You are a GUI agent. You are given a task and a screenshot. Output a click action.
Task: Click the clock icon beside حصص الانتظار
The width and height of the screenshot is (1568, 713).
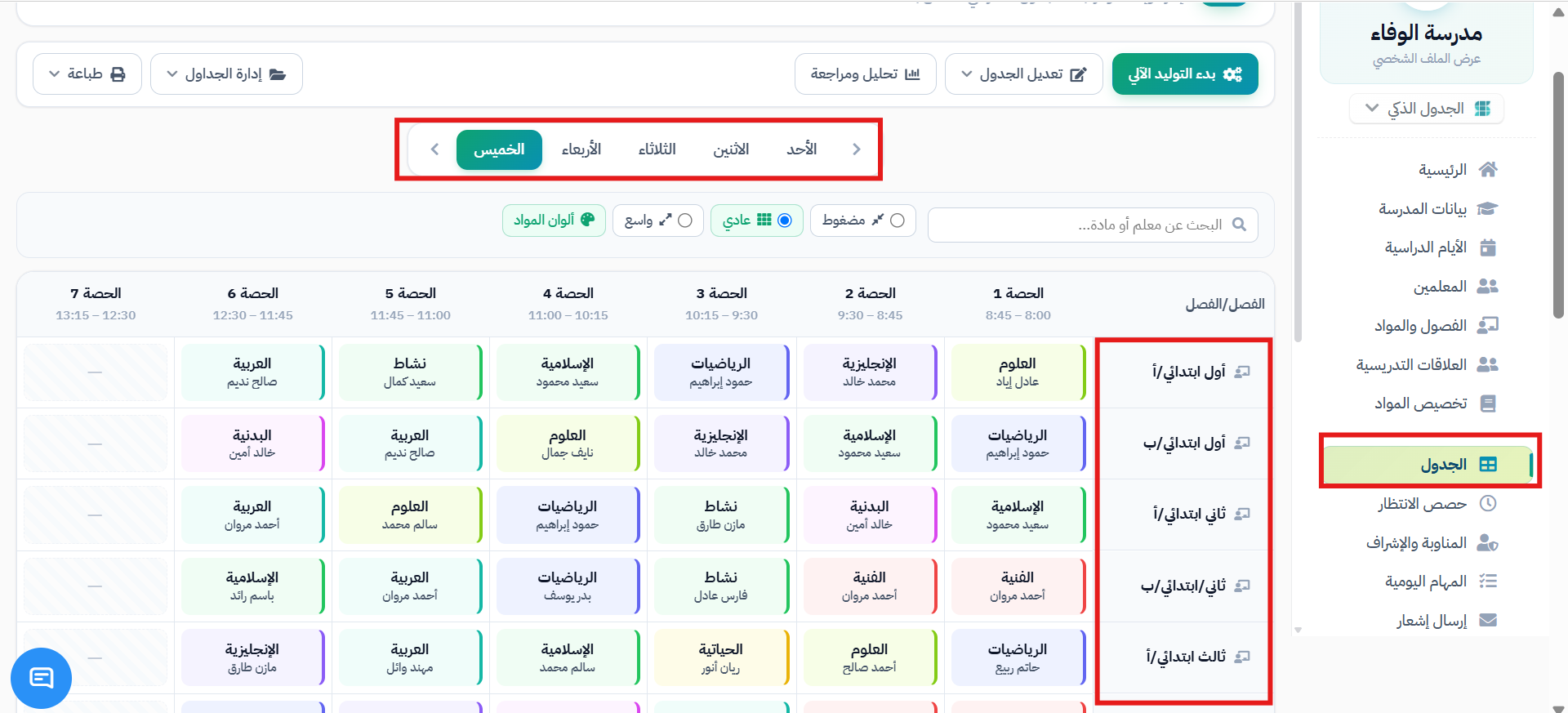pos(1488,504)
